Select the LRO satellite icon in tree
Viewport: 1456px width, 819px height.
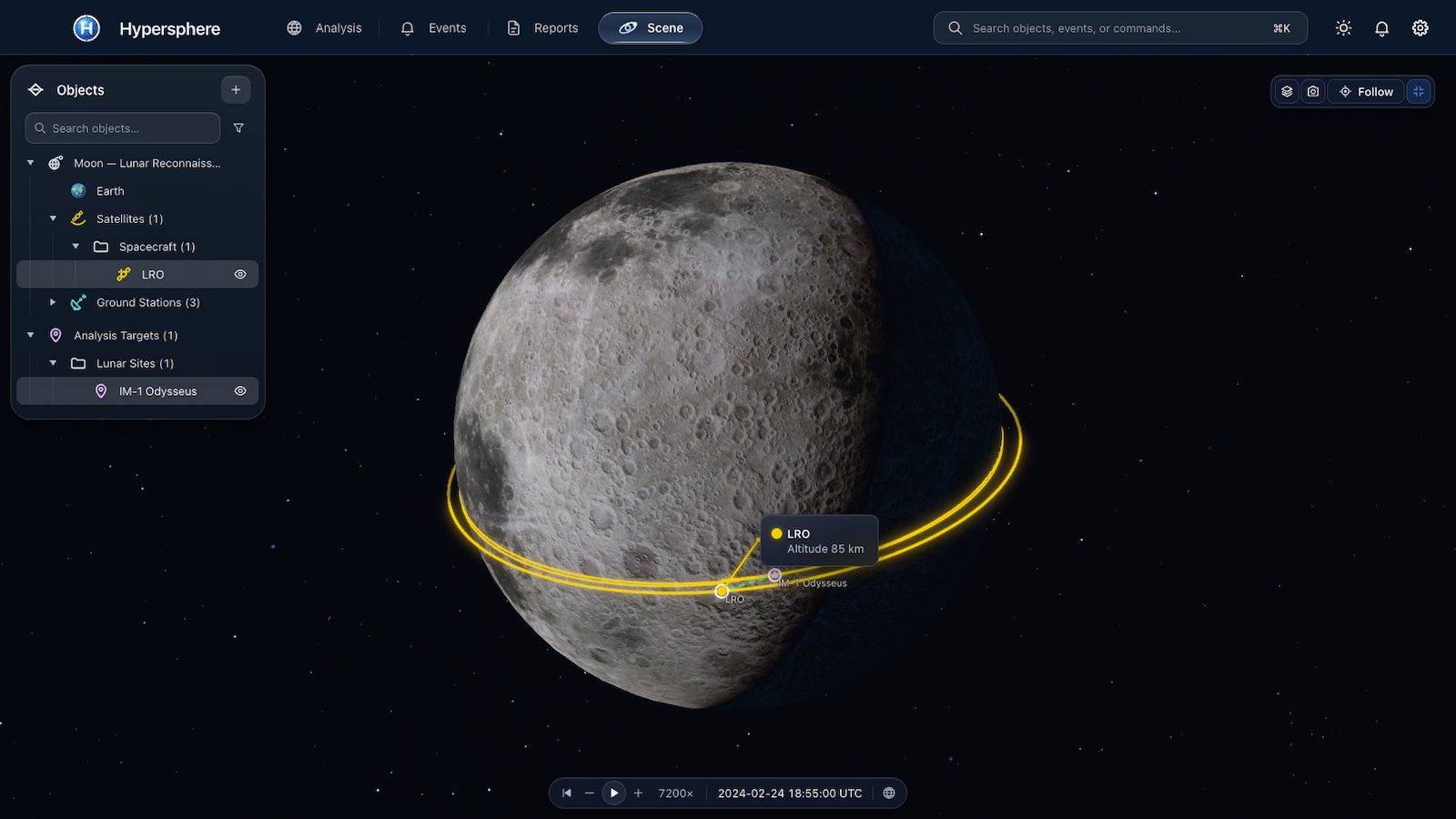pyautogui.click(x=124, y=275)
